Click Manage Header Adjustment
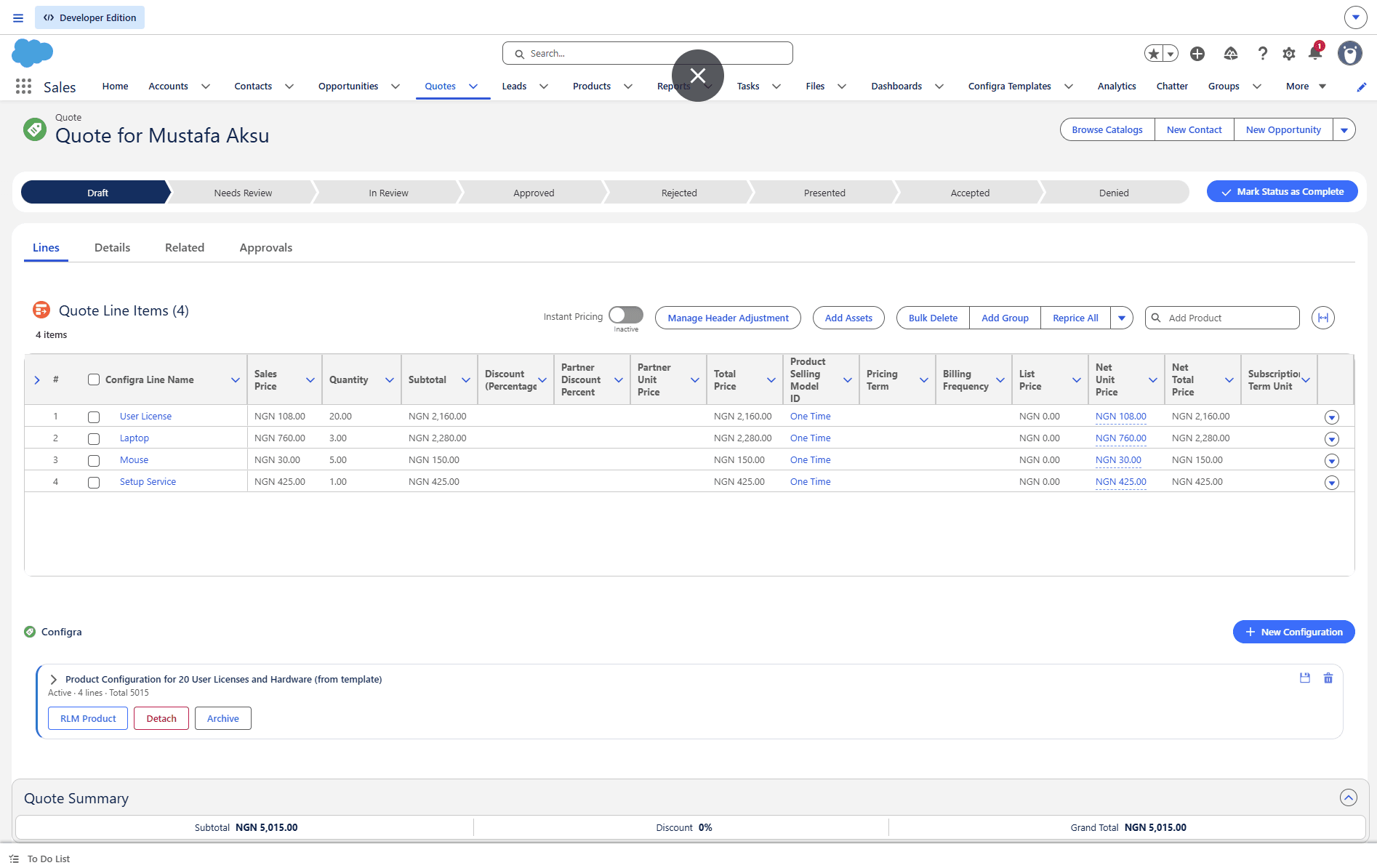Image resolution: width=1377 pixels, height=868 pixels. (x=728, y=318)
